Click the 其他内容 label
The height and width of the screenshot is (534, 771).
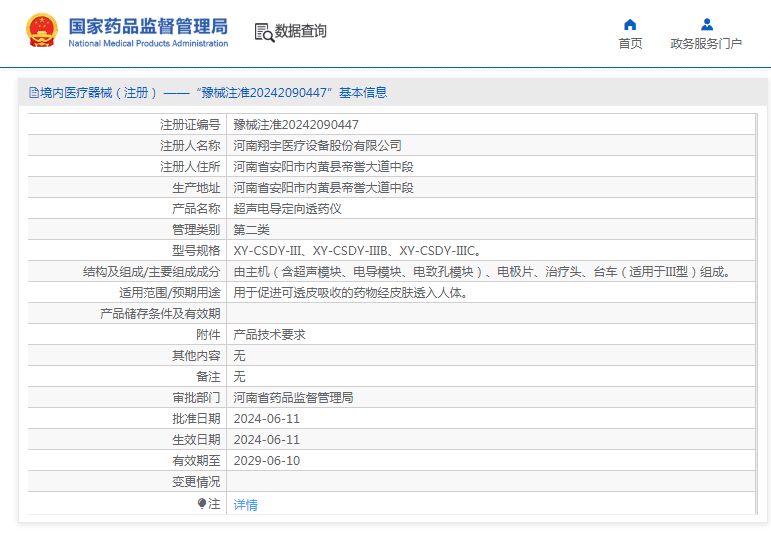[x=196, y=356]
